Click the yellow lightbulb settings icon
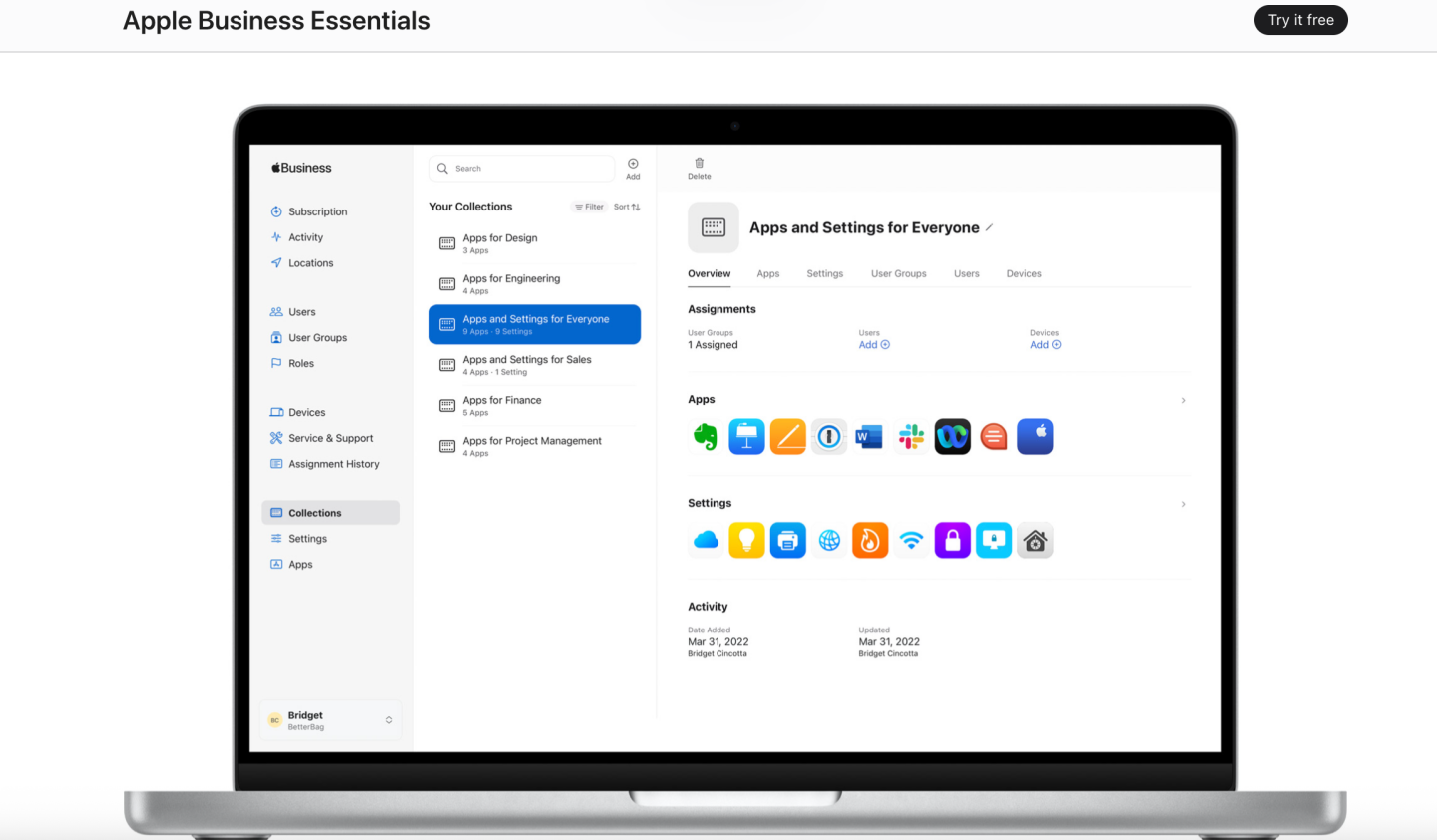Screen dimensions: 1437x840 (x=746, y=541)
